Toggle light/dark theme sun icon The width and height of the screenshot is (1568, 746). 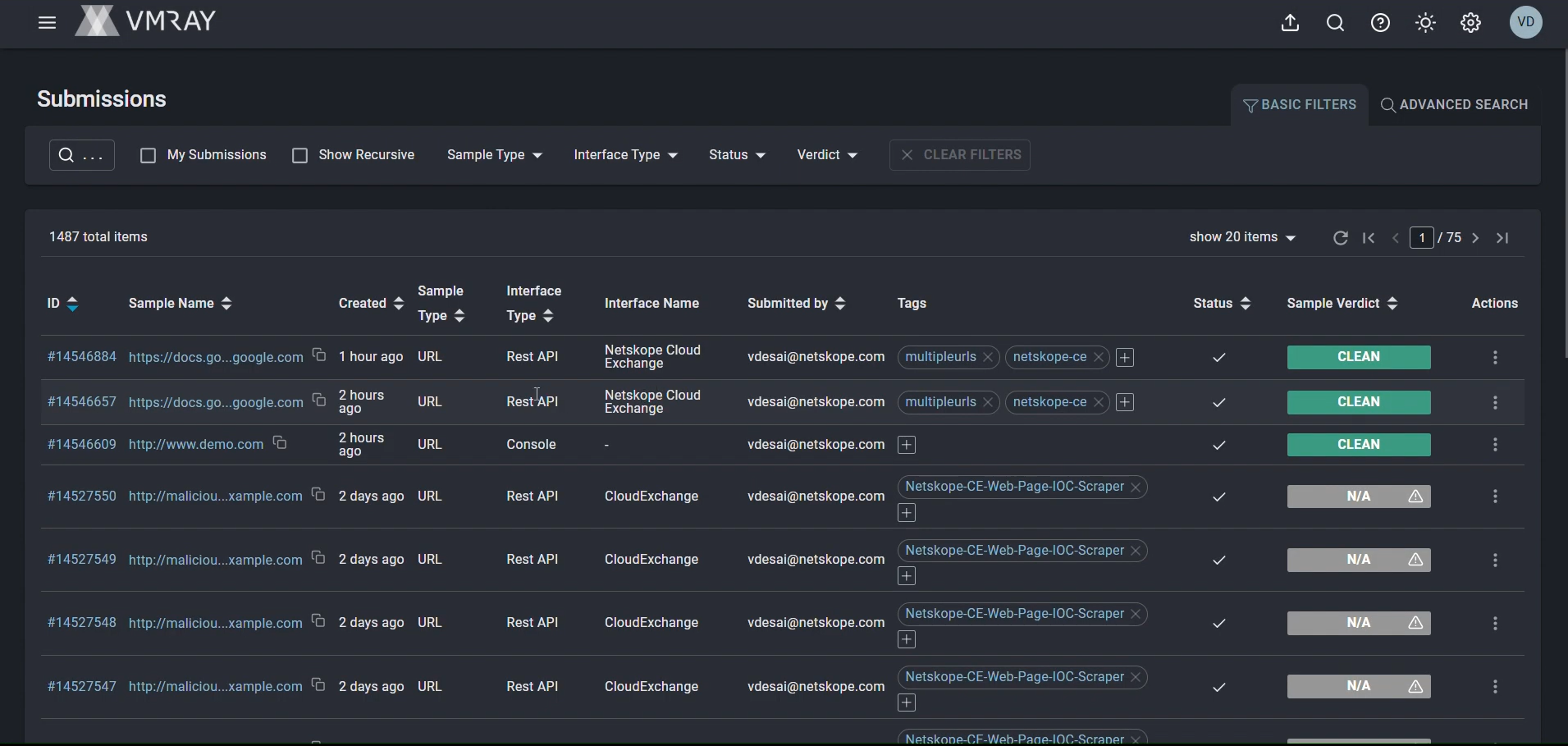pos(1426,23)
